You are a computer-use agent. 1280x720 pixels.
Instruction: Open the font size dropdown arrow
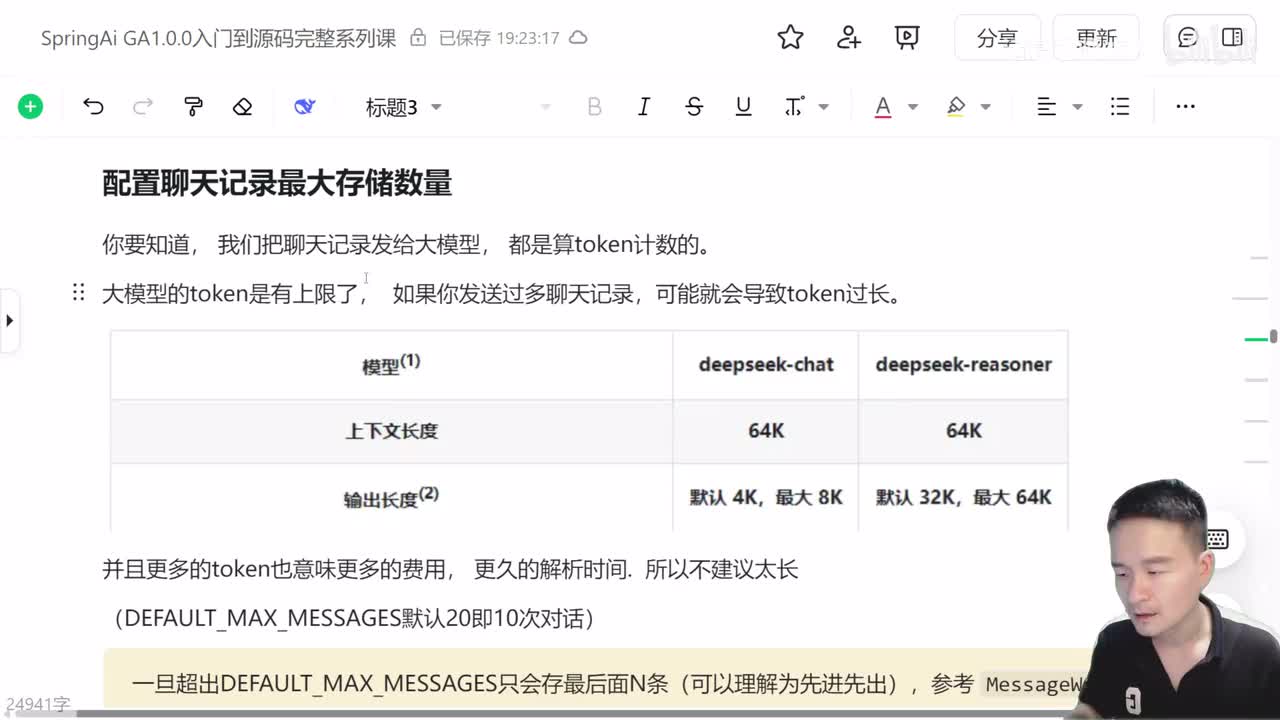545,107
